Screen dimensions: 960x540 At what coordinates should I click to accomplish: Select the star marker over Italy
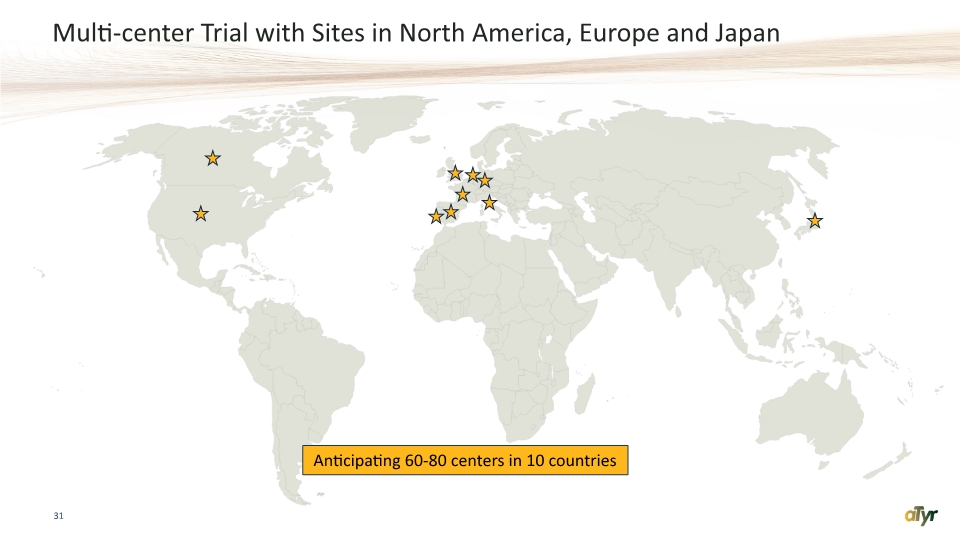[x=489, y=202]
